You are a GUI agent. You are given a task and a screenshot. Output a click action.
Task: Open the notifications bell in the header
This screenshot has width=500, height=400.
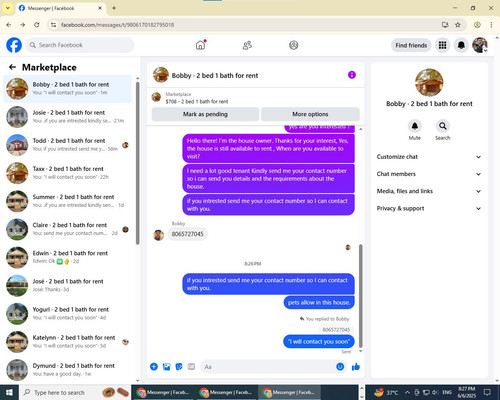[461, 45]
